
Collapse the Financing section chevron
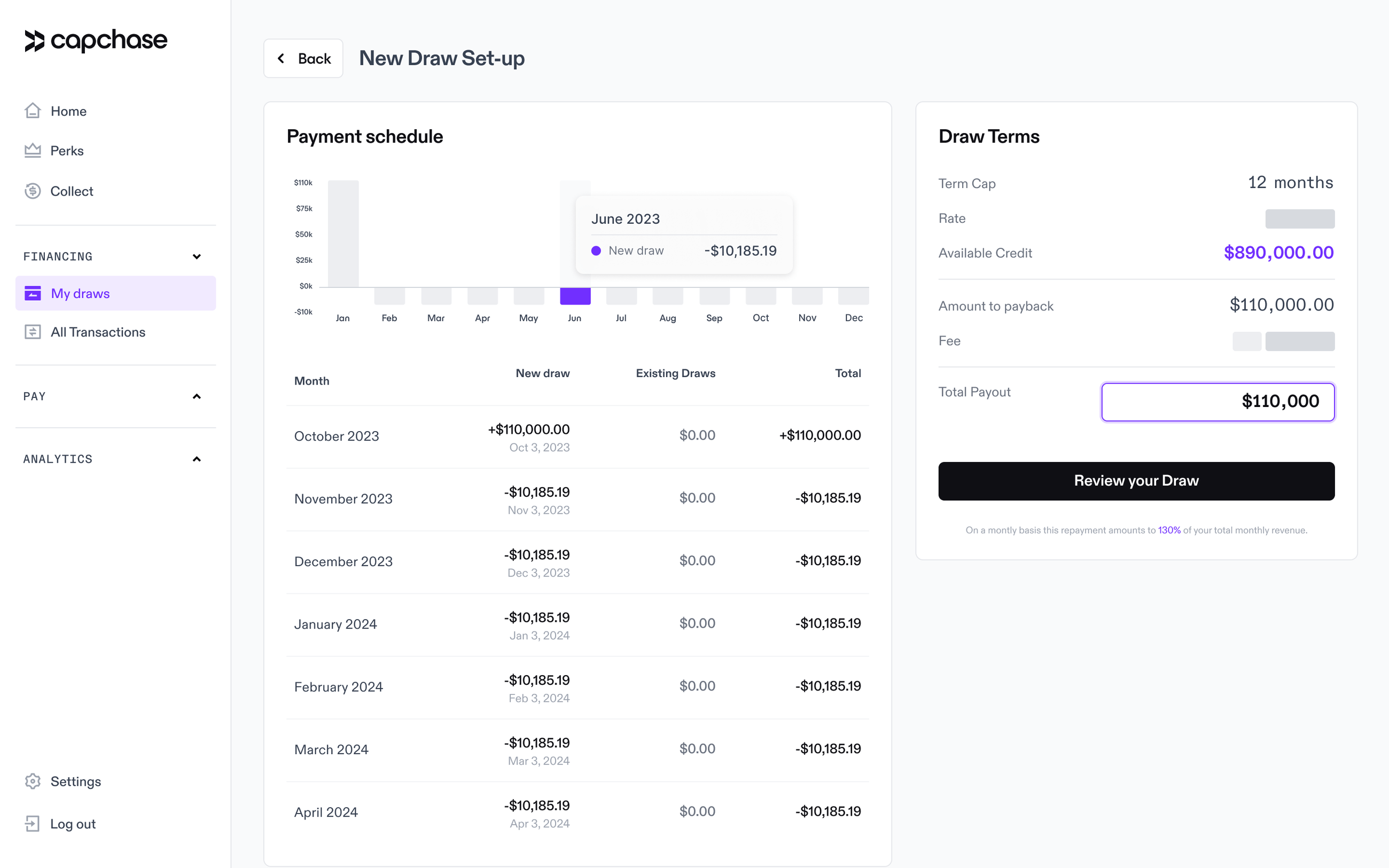click(x=197, y=256)
